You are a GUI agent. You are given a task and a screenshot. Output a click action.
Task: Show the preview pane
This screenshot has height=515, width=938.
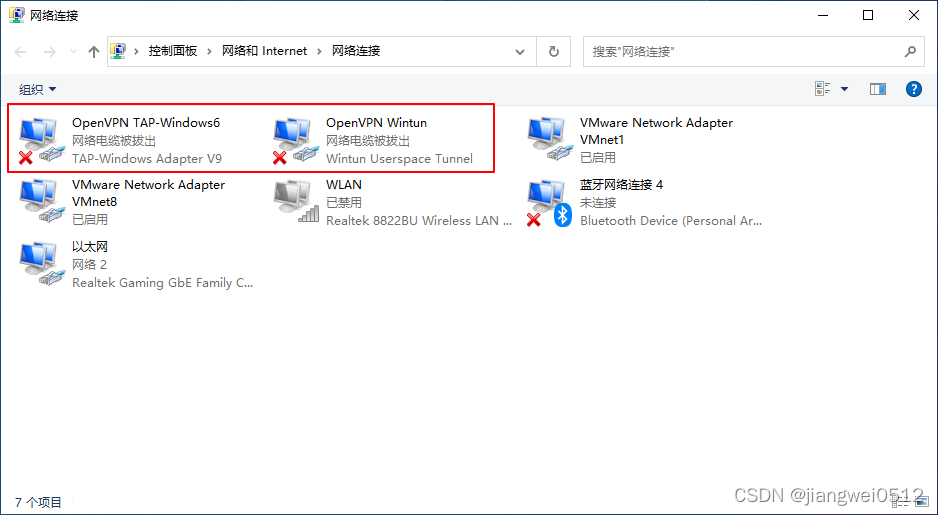878,89
